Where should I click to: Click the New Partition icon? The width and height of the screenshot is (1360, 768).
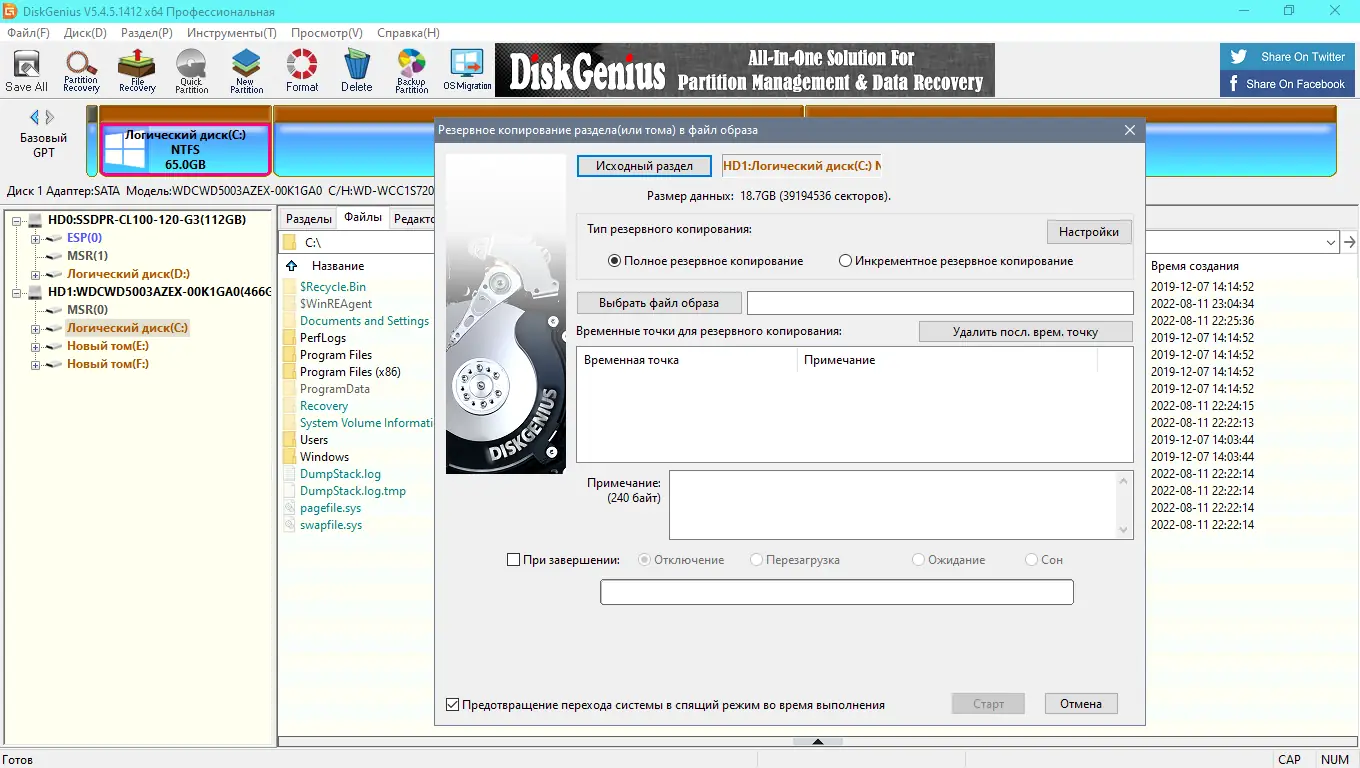(246, 71)
